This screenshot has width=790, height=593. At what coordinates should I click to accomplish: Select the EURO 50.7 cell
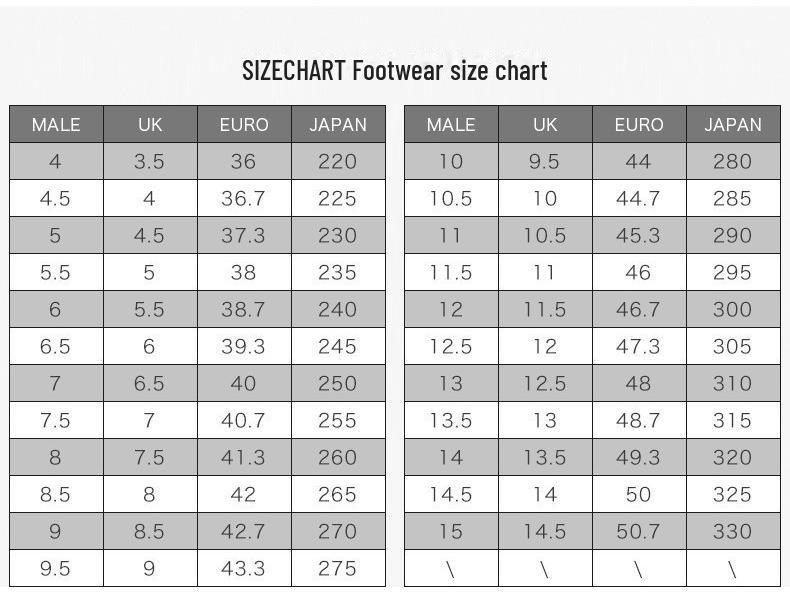tap(638, 531)
